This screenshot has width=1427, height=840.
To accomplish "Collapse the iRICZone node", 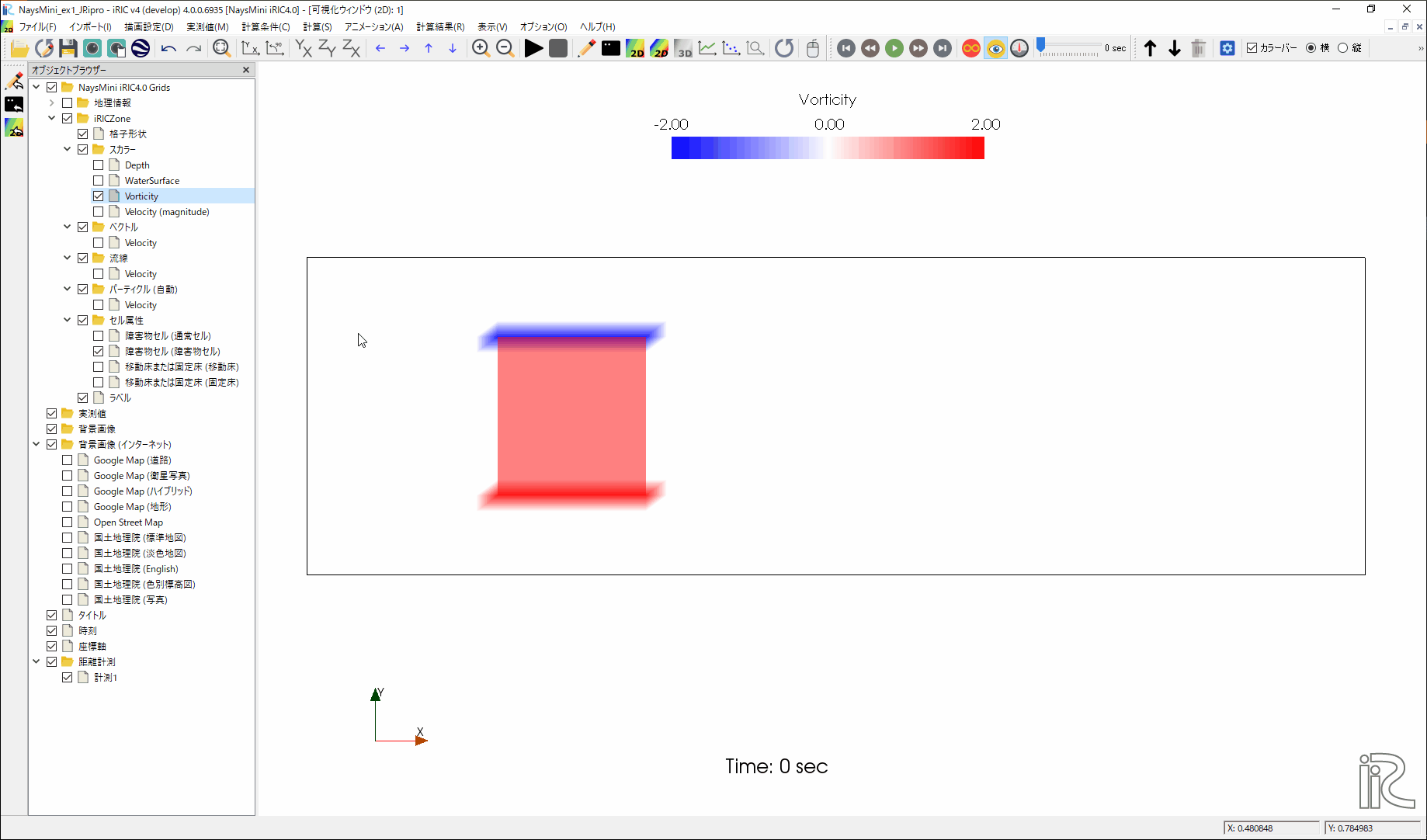I will (52, 118).
